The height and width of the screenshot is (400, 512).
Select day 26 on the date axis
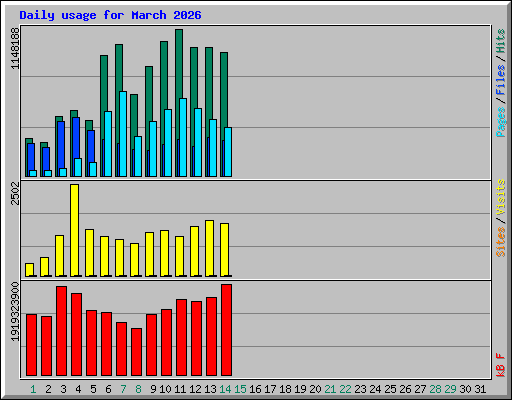(x=405, y=389)
